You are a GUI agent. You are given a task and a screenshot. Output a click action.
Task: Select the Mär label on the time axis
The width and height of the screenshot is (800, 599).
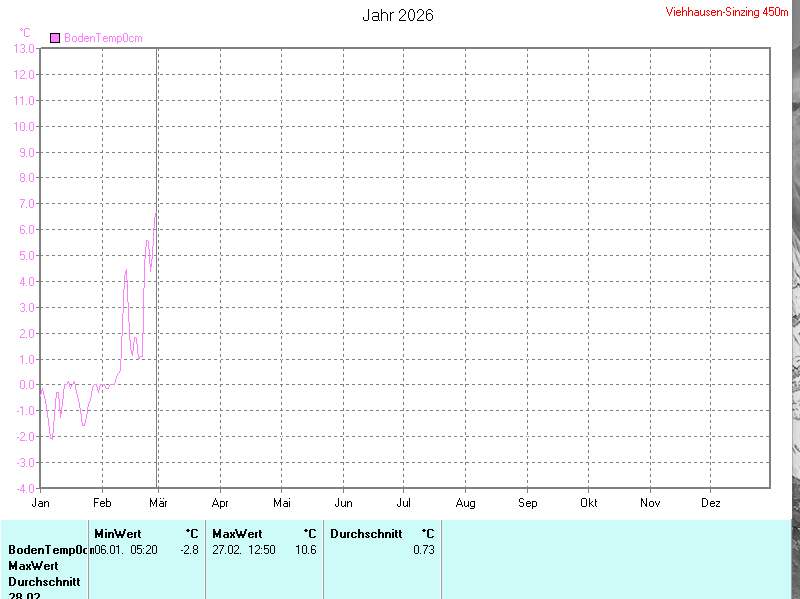(159, 502)
